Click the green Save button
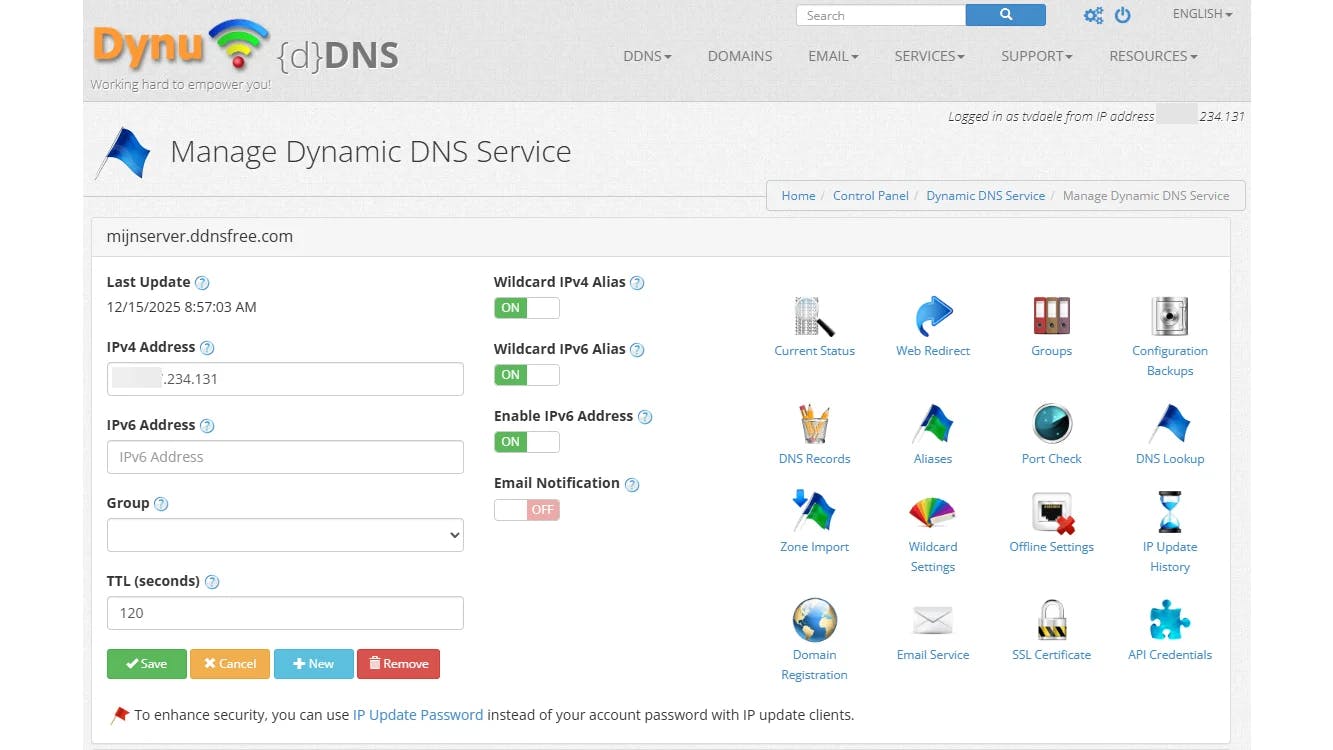This screenshot has width=1333, height=750. click(147, 664)
